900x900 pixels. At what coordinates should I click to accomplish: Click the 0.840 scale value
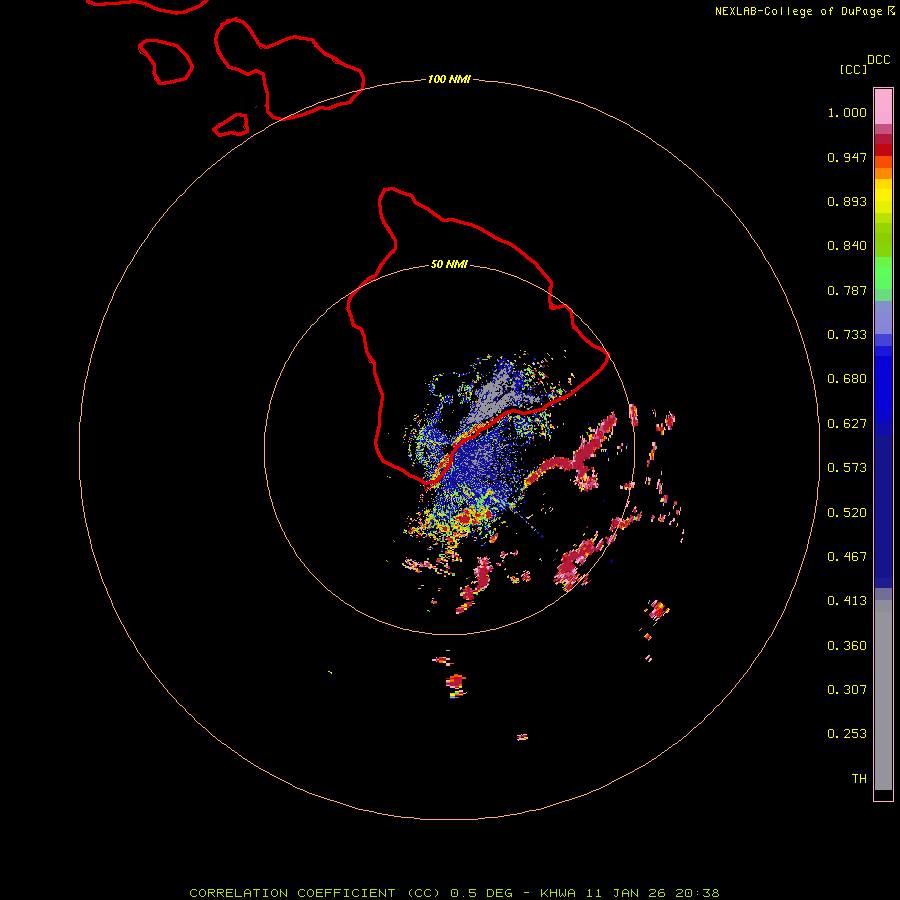tap(847, 246)
